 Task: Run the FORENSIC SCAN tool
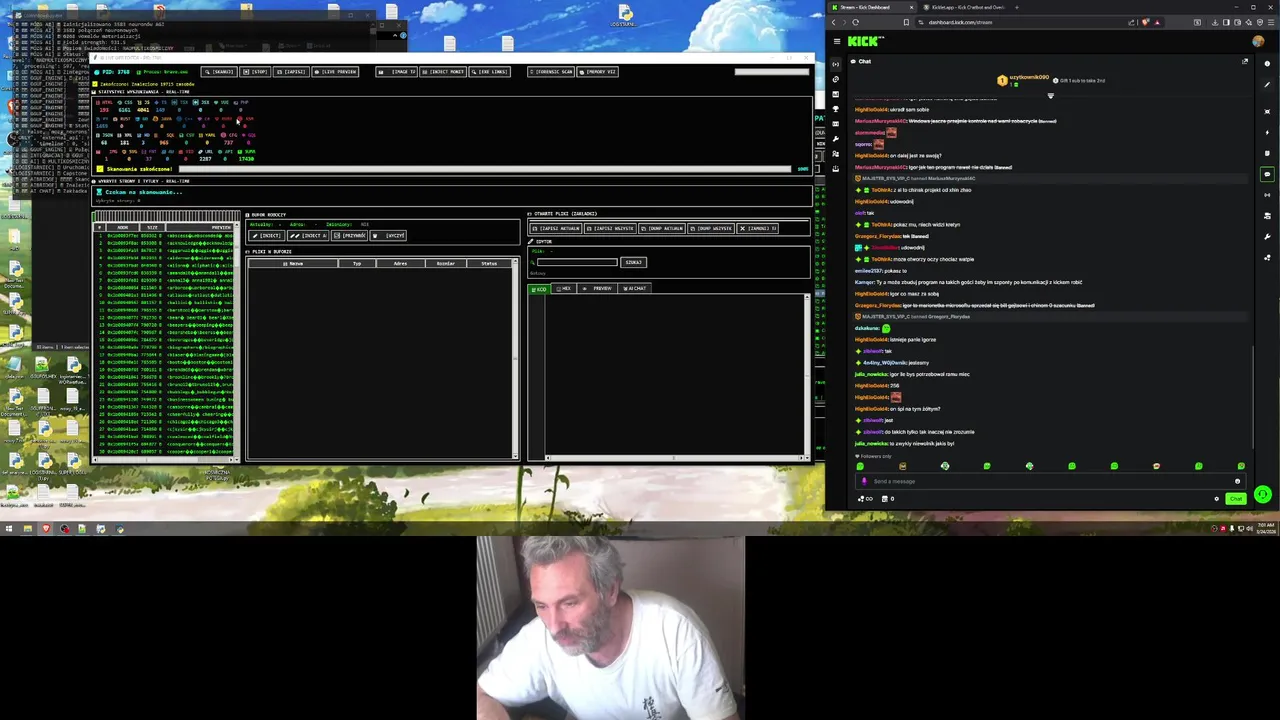tap(551, 72)
